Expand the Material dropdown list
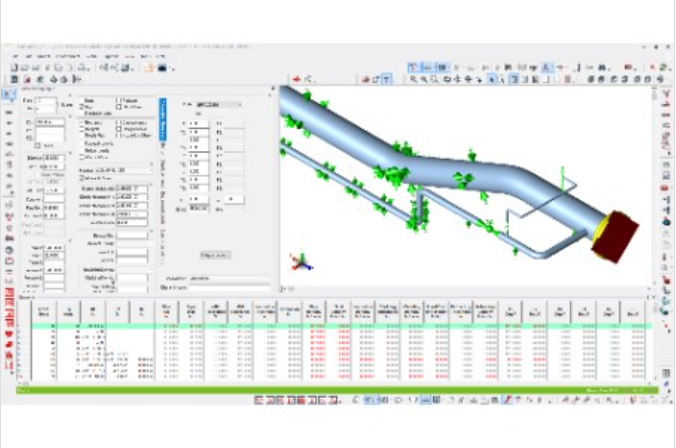676x448 pixels. [116, 170]
